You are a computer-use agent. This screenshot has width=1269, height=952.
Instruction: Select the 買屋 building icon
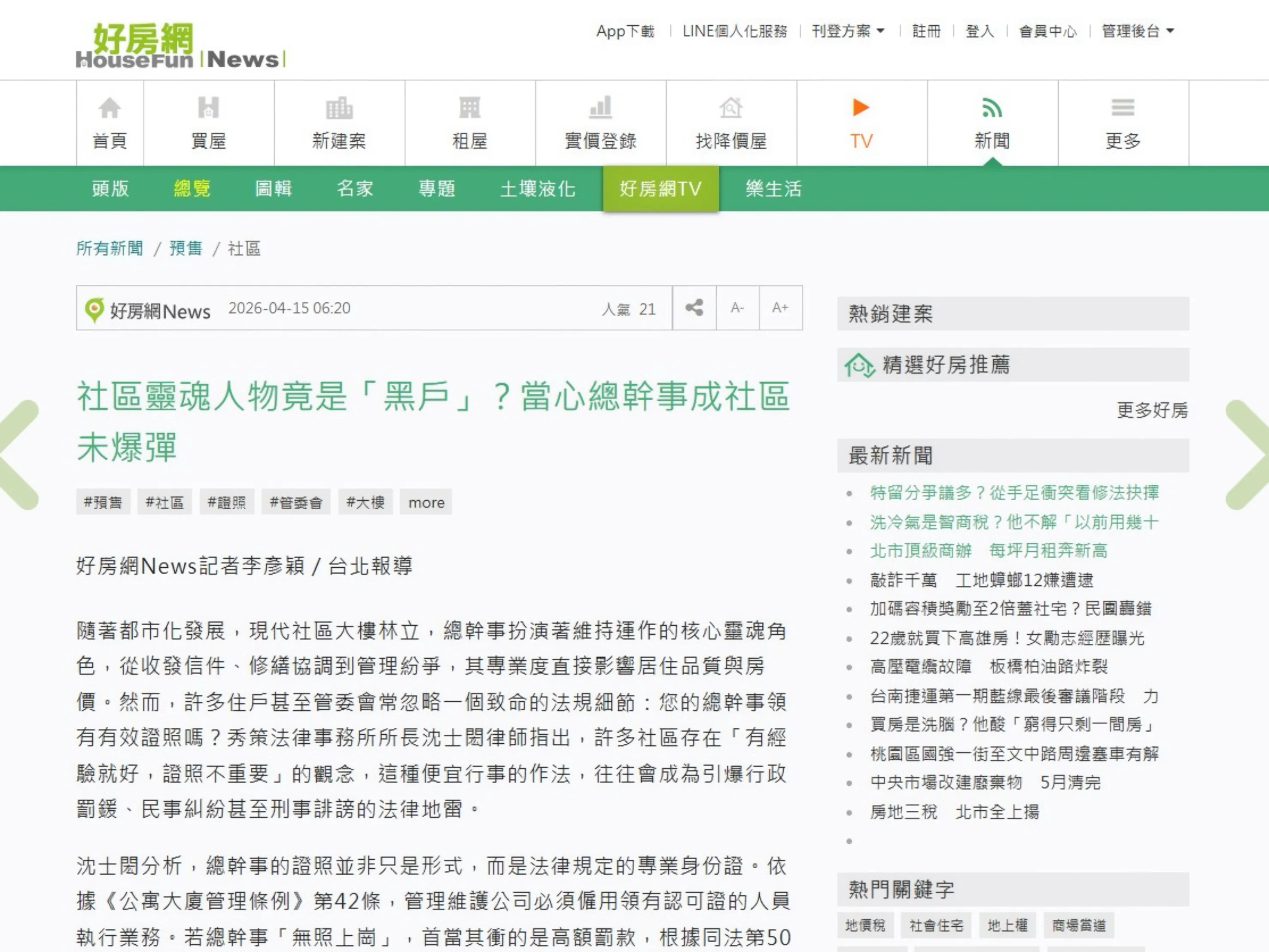coord(208,107)
